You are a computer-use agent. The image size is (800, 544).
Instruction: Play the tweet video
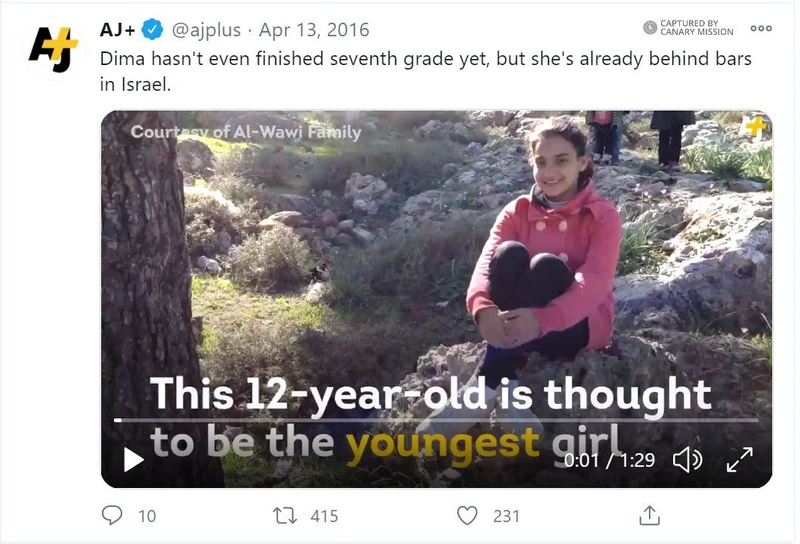click(134, 460)
